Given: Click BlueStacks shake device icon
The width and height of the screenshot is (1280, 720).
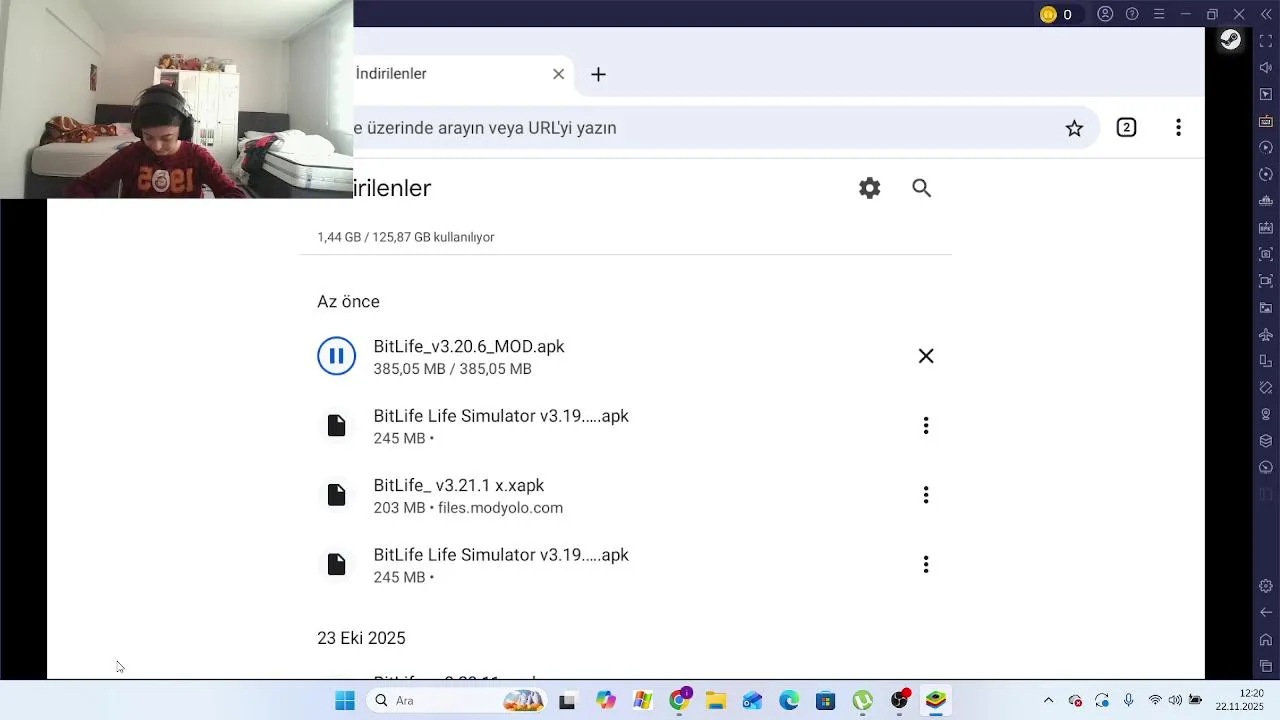Looking at the screenshot, I should [x=1266, y=388].
